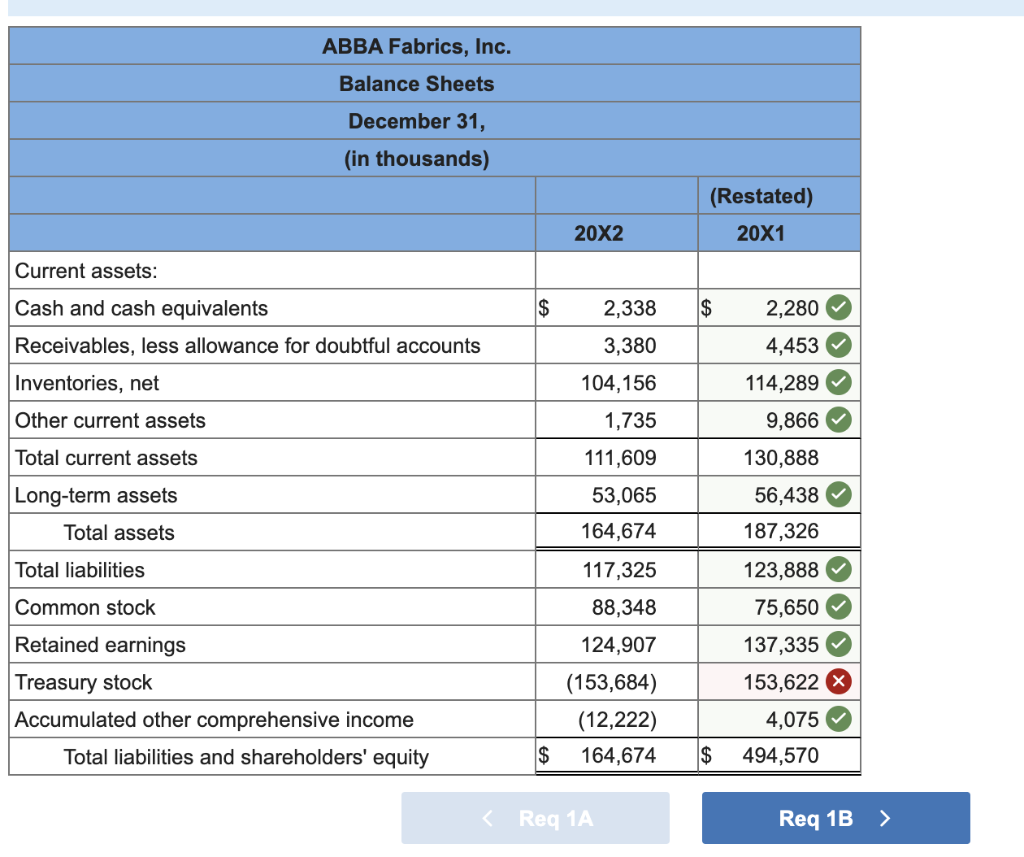1024x857 pixels.
Task: Click the green checkmark beside 4,453 receivables
Action: point(839,345)
